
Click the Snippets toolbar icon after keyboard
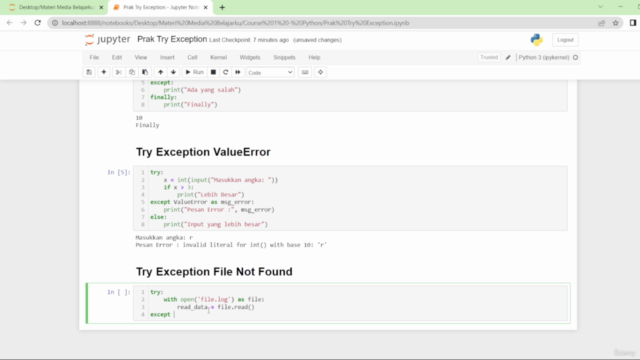pyautogui.click(x=320, y=72)
